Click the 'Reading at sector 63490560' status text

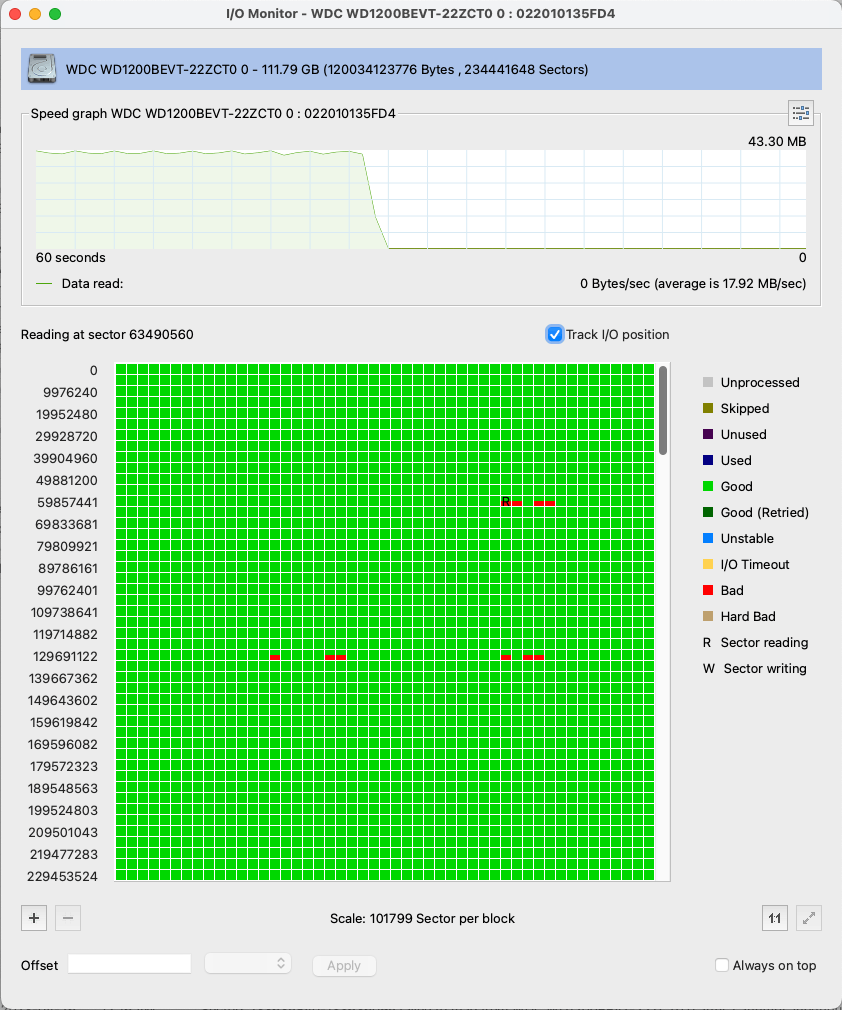(107, 334)
